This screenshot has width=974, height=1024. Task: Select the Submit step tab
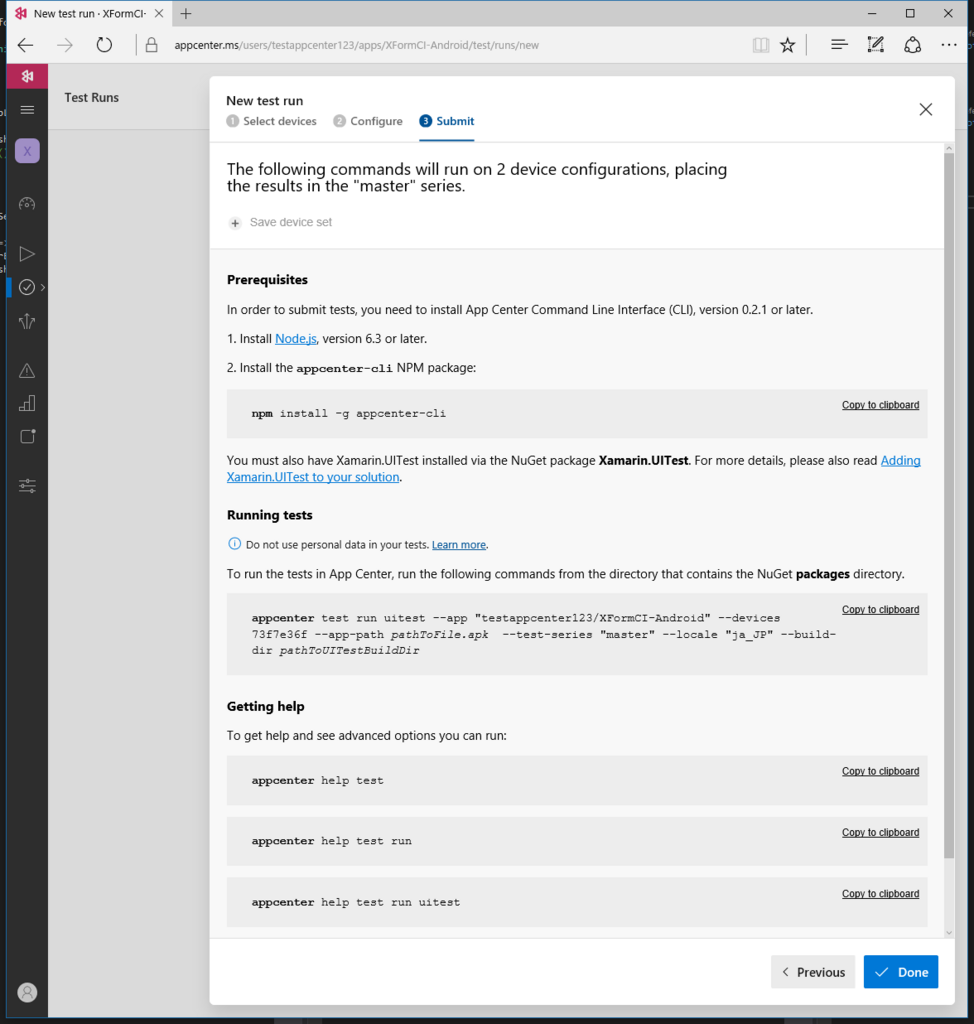tap(447, 121)
